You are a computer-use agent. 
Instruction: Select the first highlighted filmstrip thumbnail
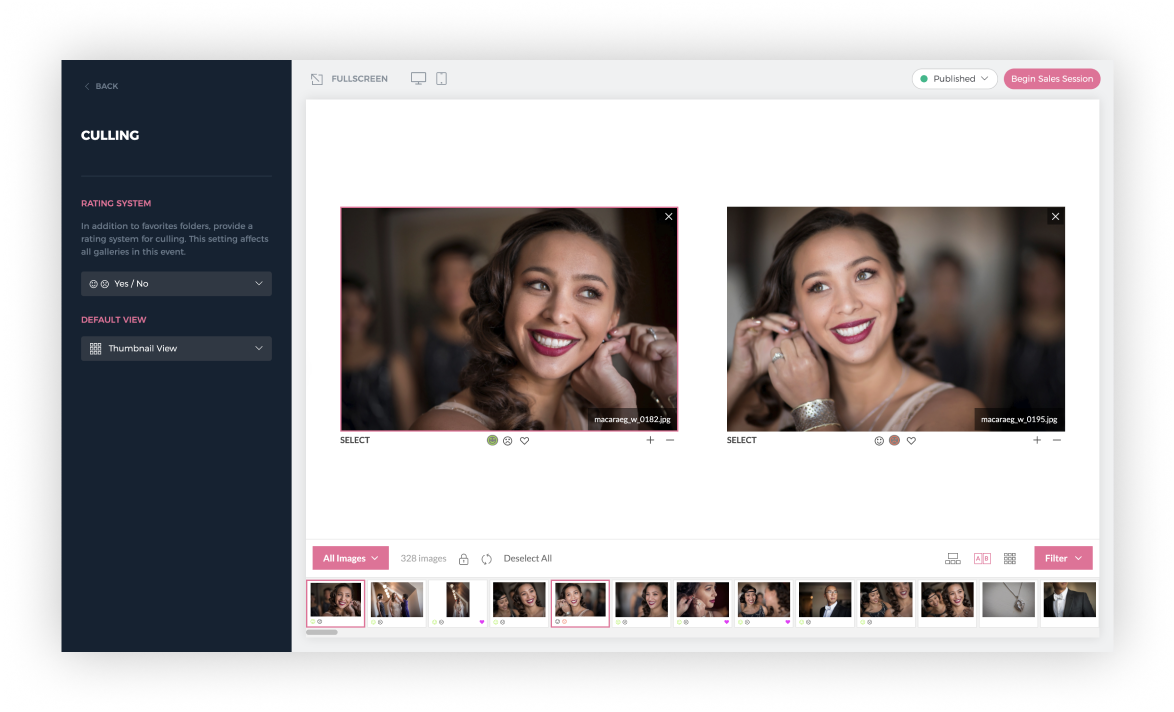coord(335,603)
